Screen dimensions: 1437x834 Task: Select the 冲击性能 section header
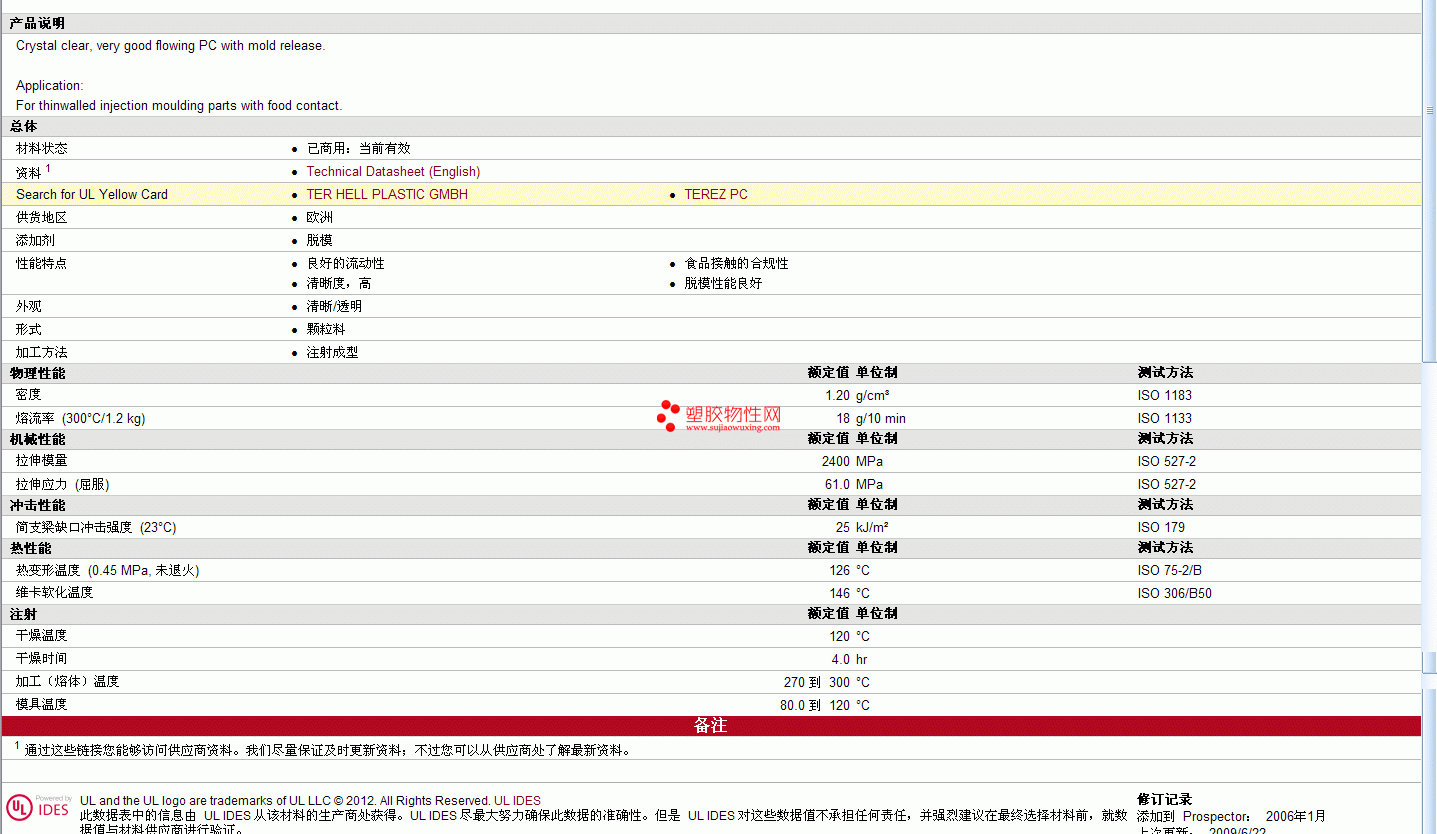(37, 505)
